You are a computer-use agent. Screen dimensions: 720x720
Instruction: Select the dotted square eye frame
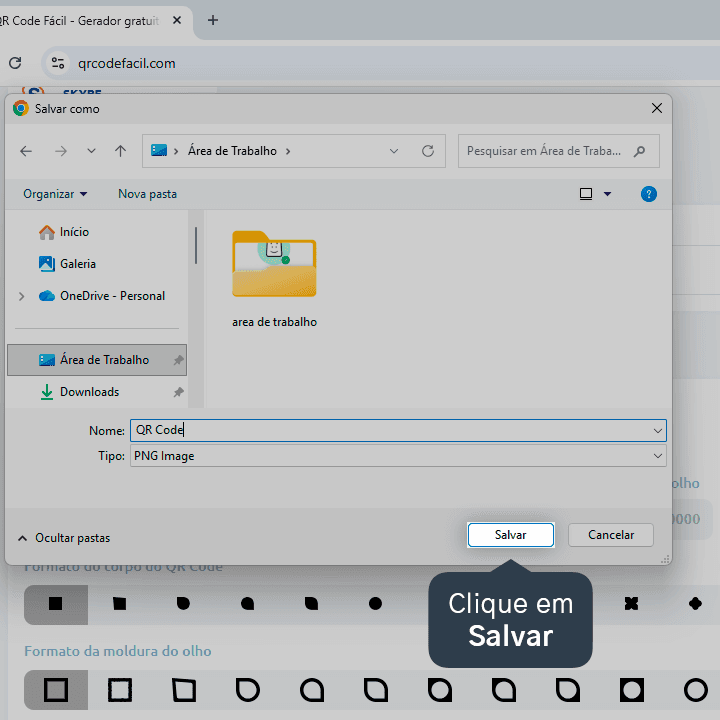120,690
